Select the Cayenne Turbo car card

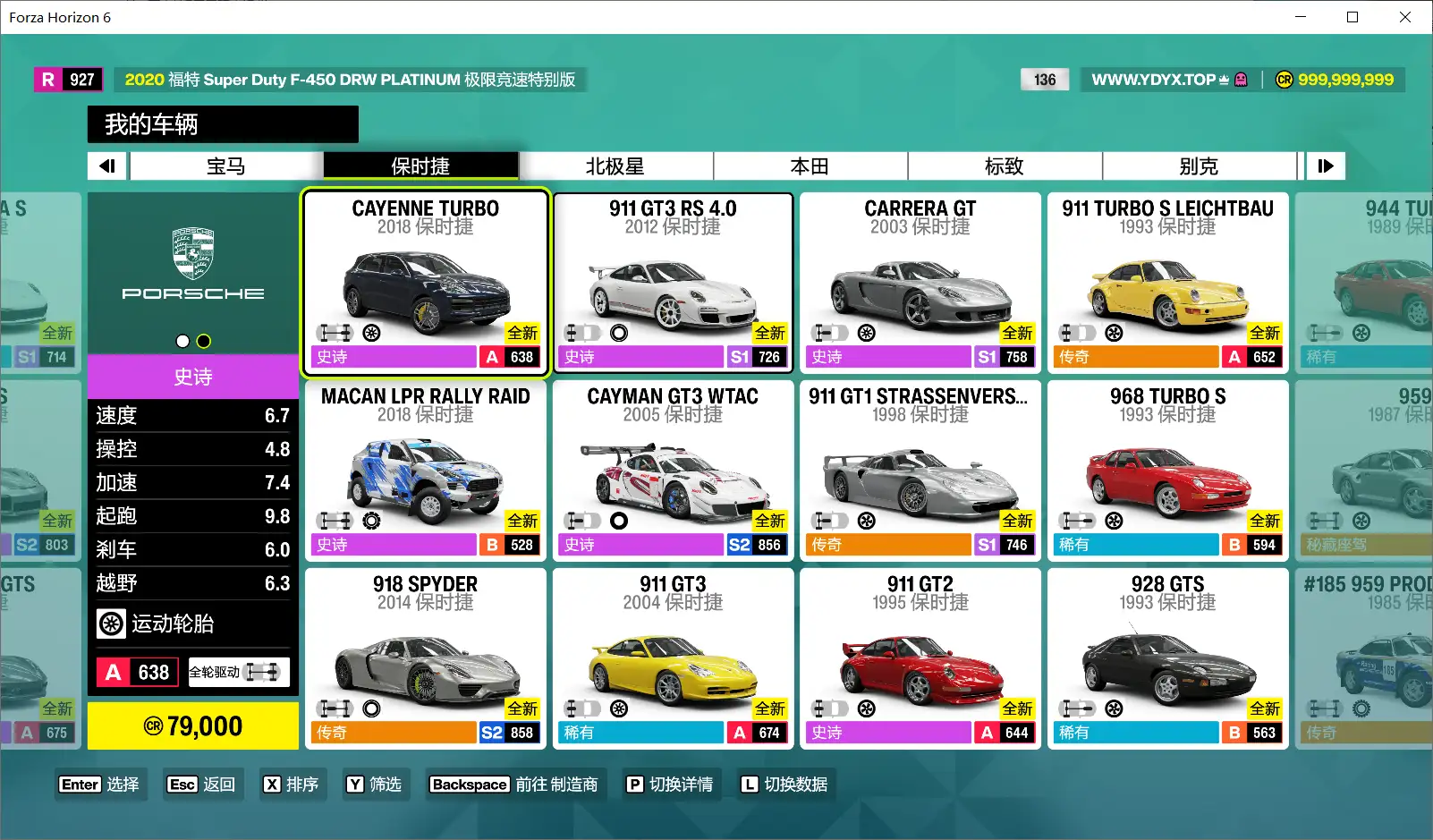pyautogui.click(x=425, y=283)
